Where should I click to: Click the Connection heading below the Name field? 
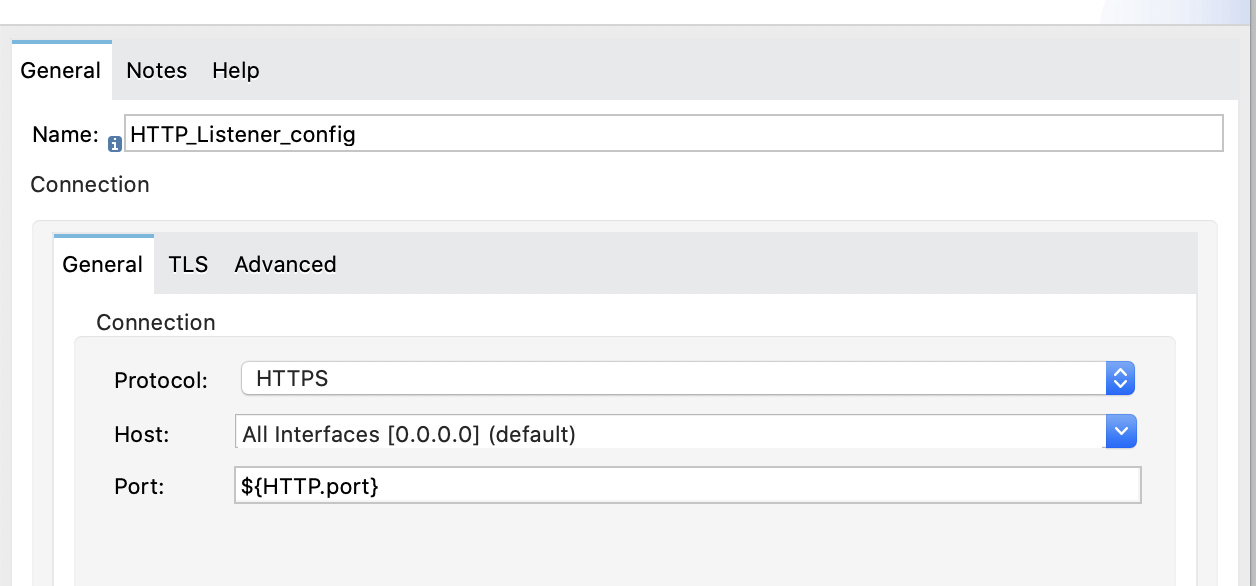pyautogui.click(x=90, y=184)
